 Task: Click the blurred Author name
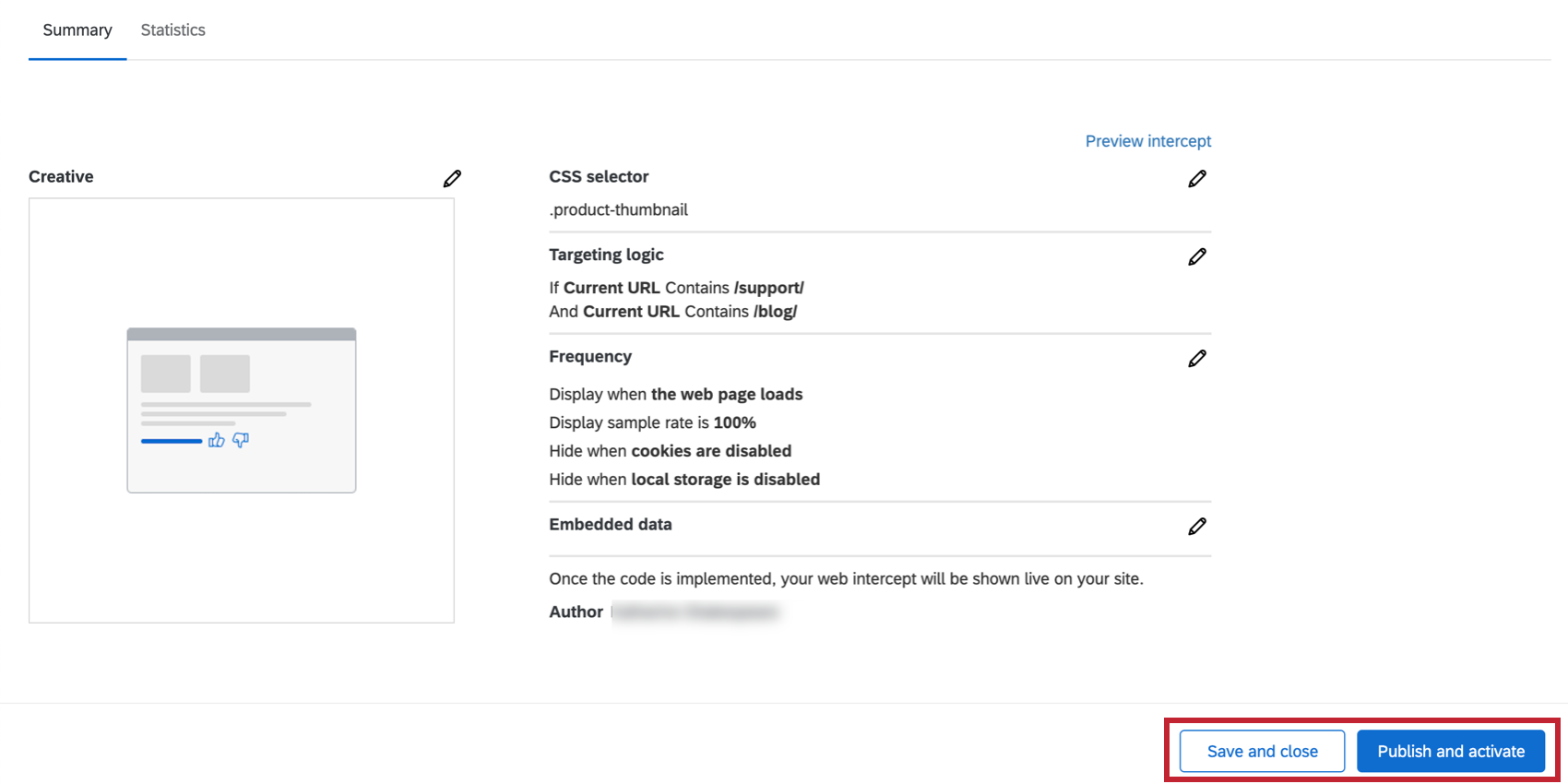pos(696,612)
